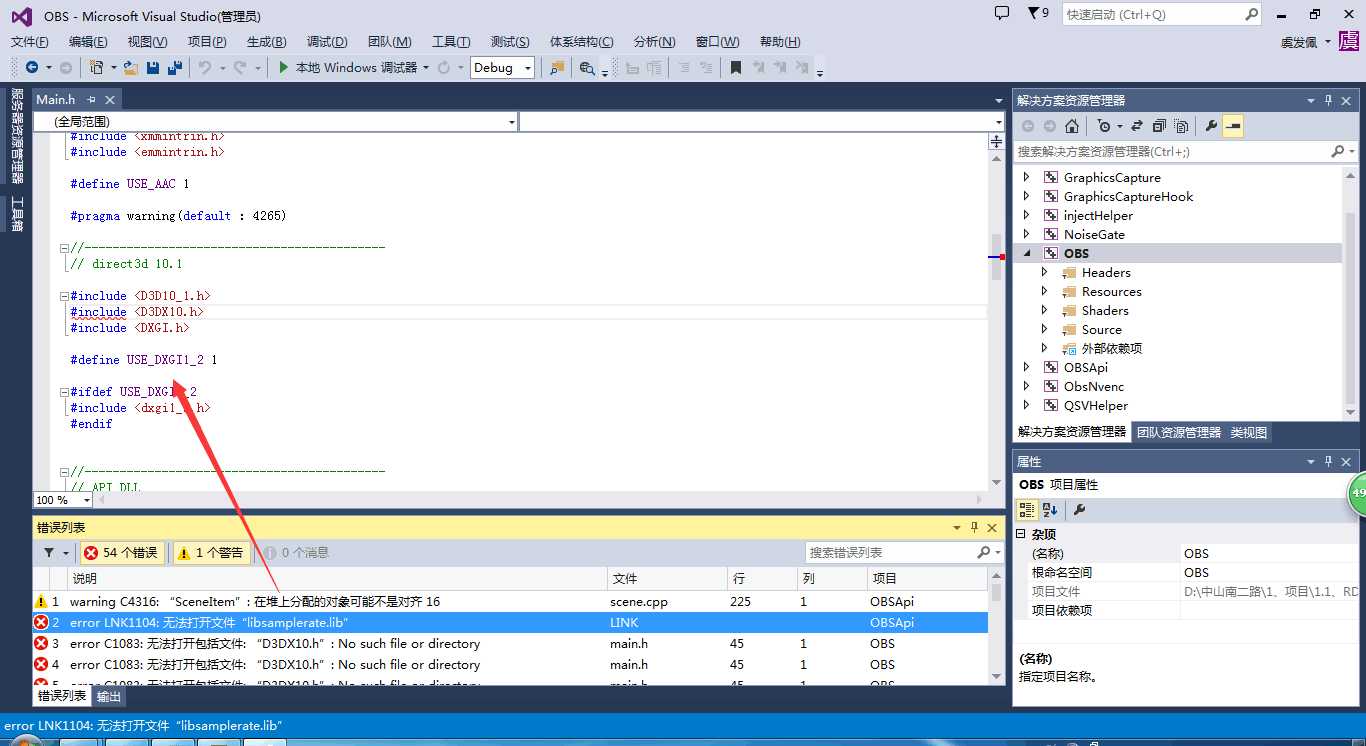Screen dimensions: 1366x746
Task: Collapse the 杂项 category in Properties
Action: pyautogui.click(x=1021, y=534)
